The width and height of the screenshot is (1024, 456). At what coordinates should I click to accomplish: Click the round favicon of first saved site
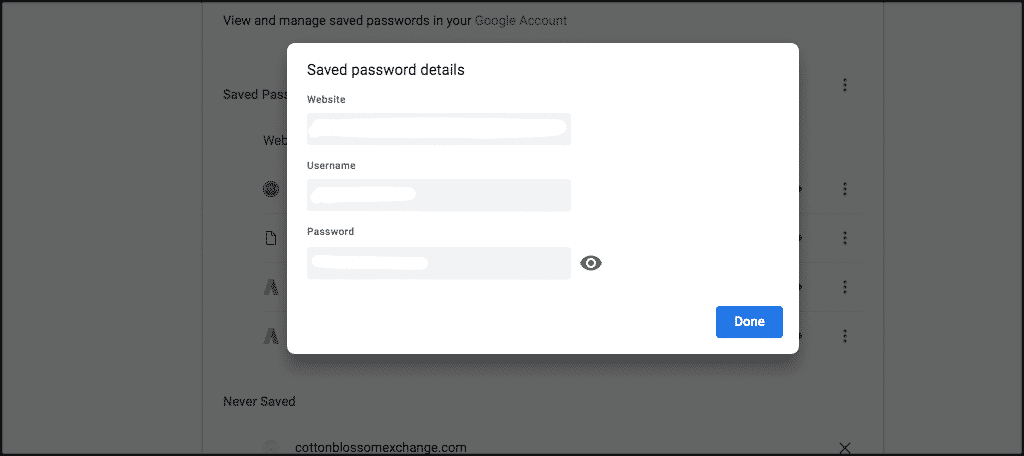[x=270, y=189]
